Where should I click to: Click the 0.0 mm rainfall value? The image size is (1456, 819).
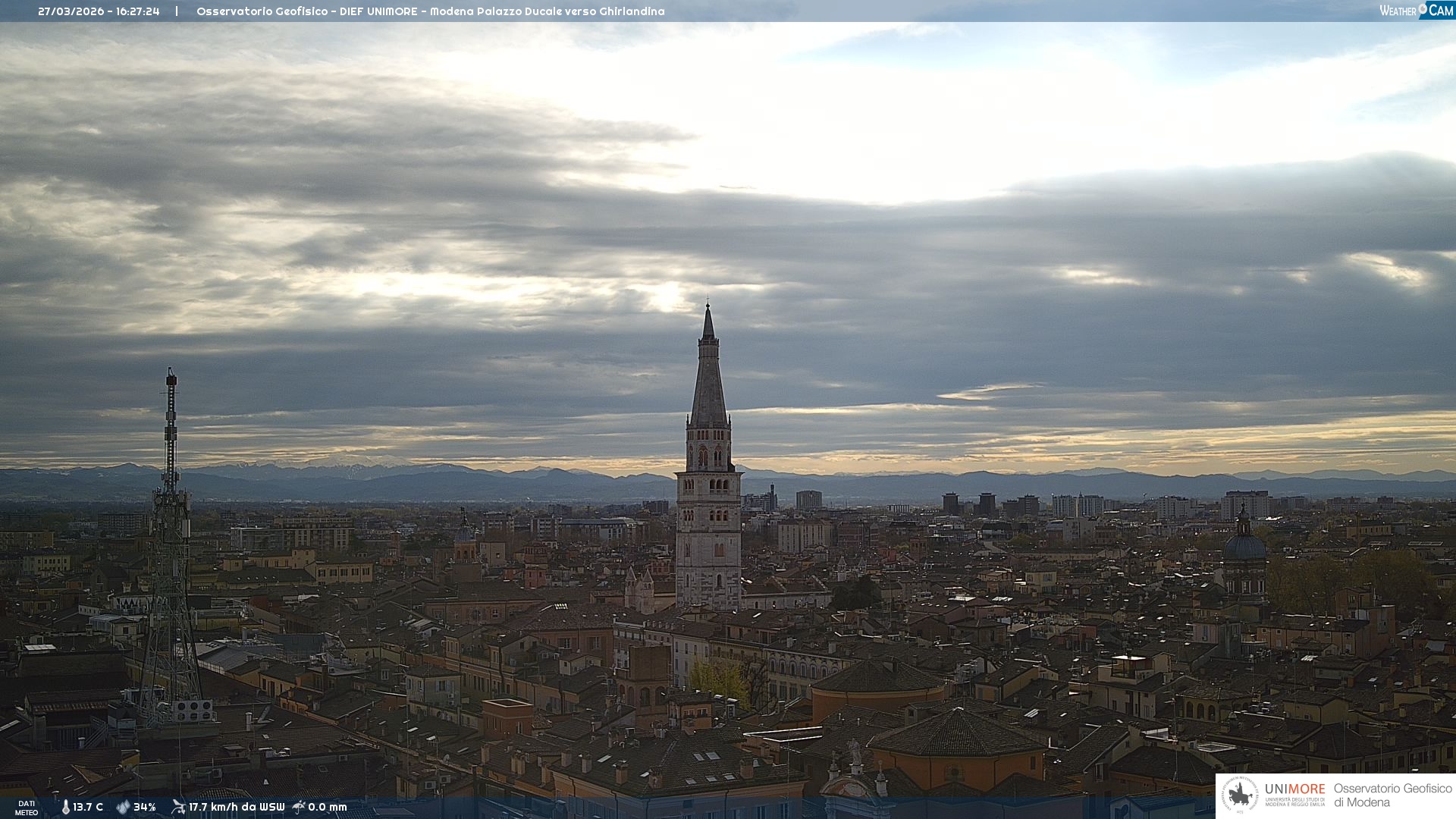click(328, 807)
